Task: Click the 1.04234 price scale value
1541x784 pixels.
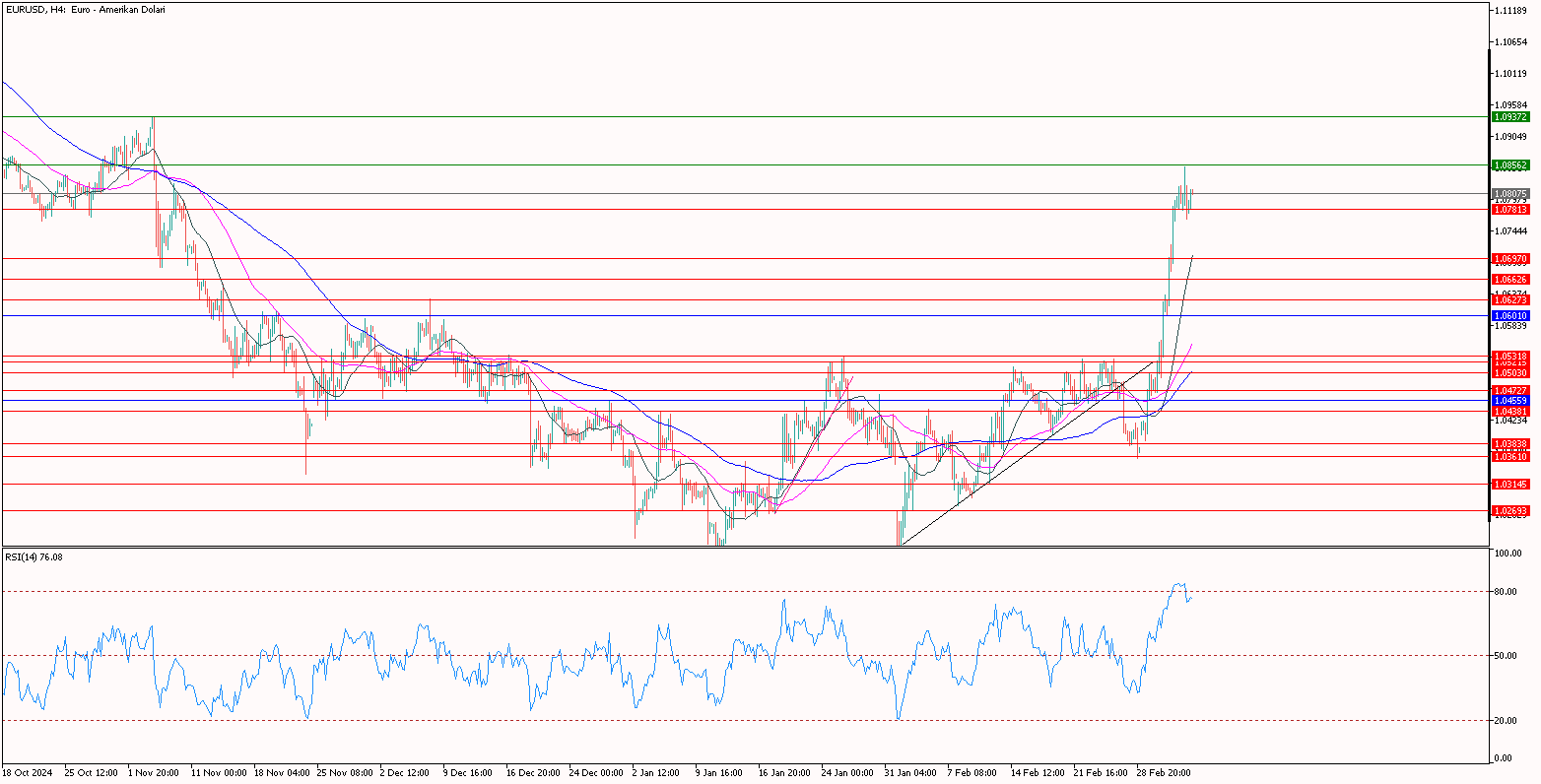Action: 1510,421
